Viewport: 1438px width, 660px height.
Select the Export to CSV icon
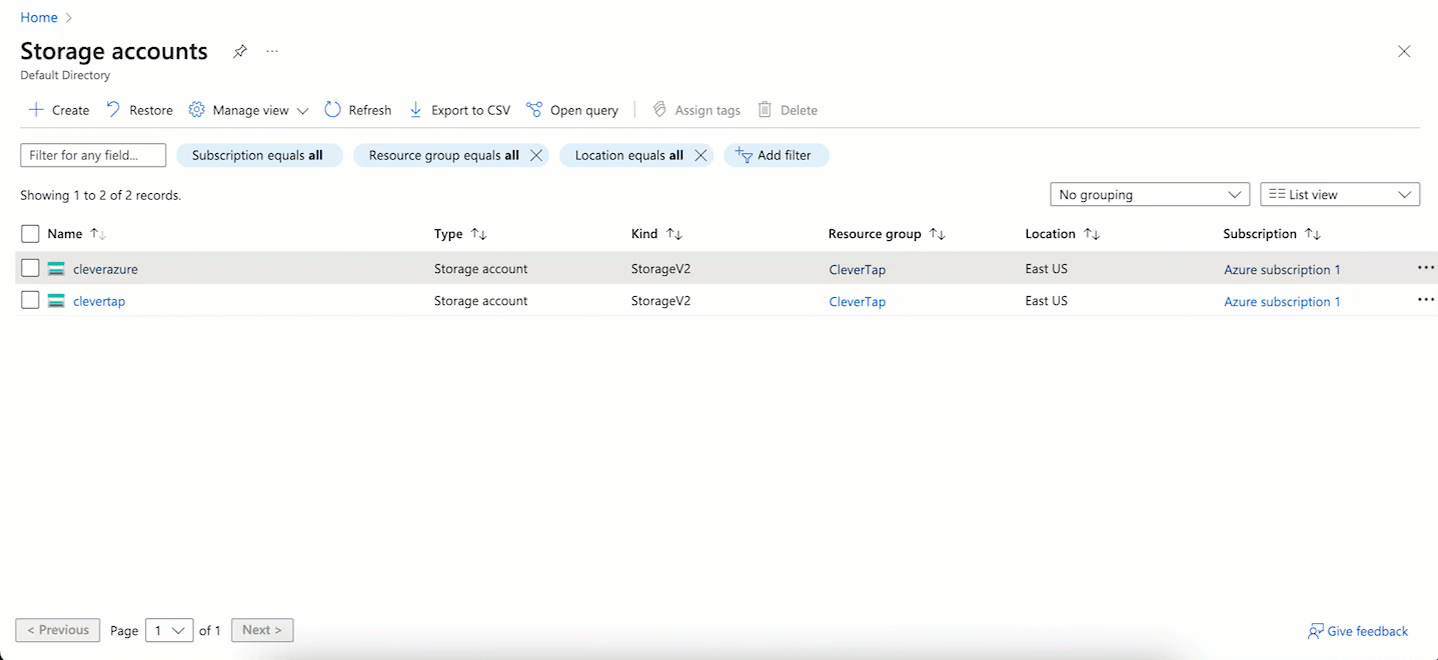415,110
